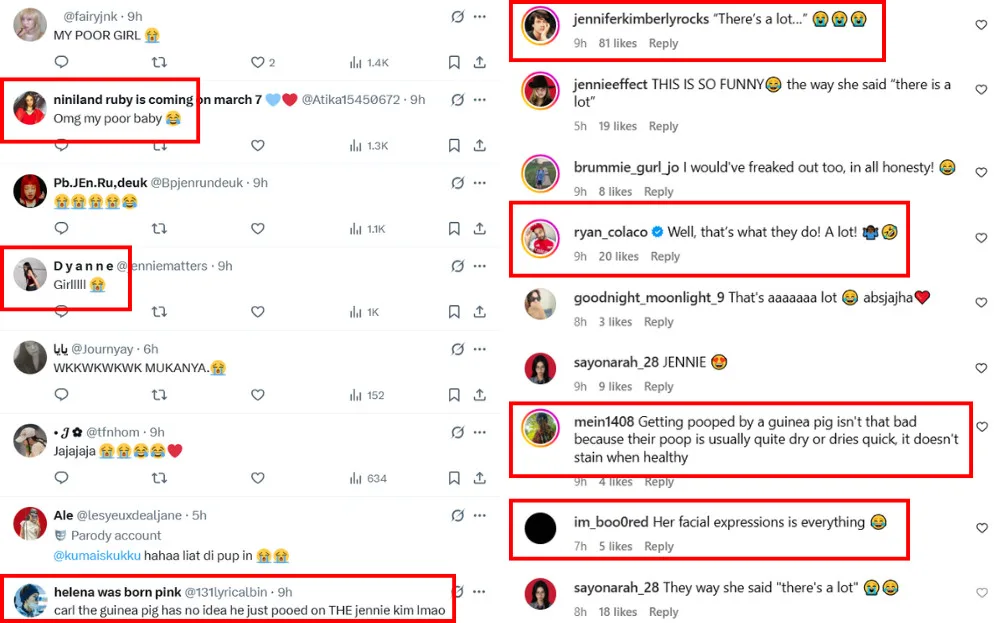Reply to jenniferkimberlyrocks' comment
1000x623 pixels.
coord(663,44)
